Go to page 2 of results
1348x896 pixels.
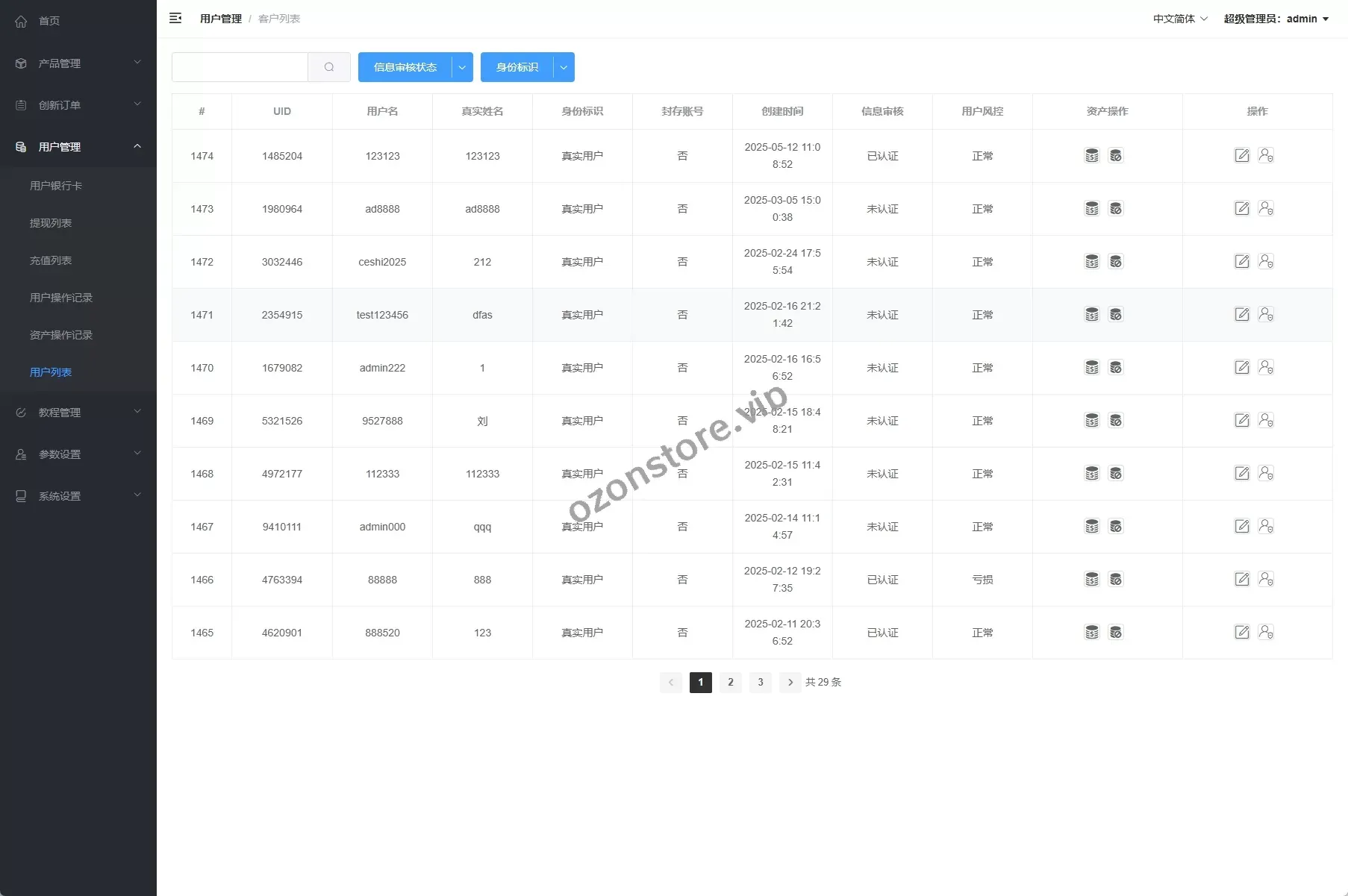730,682
